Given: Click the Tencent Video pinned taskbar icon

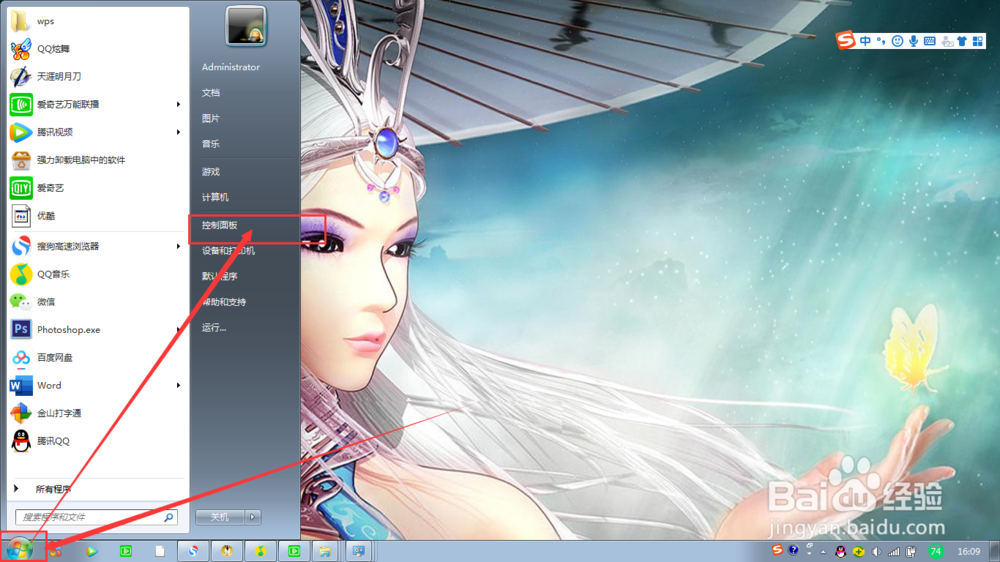Looking at the screenshot, I should click(92, 551).
